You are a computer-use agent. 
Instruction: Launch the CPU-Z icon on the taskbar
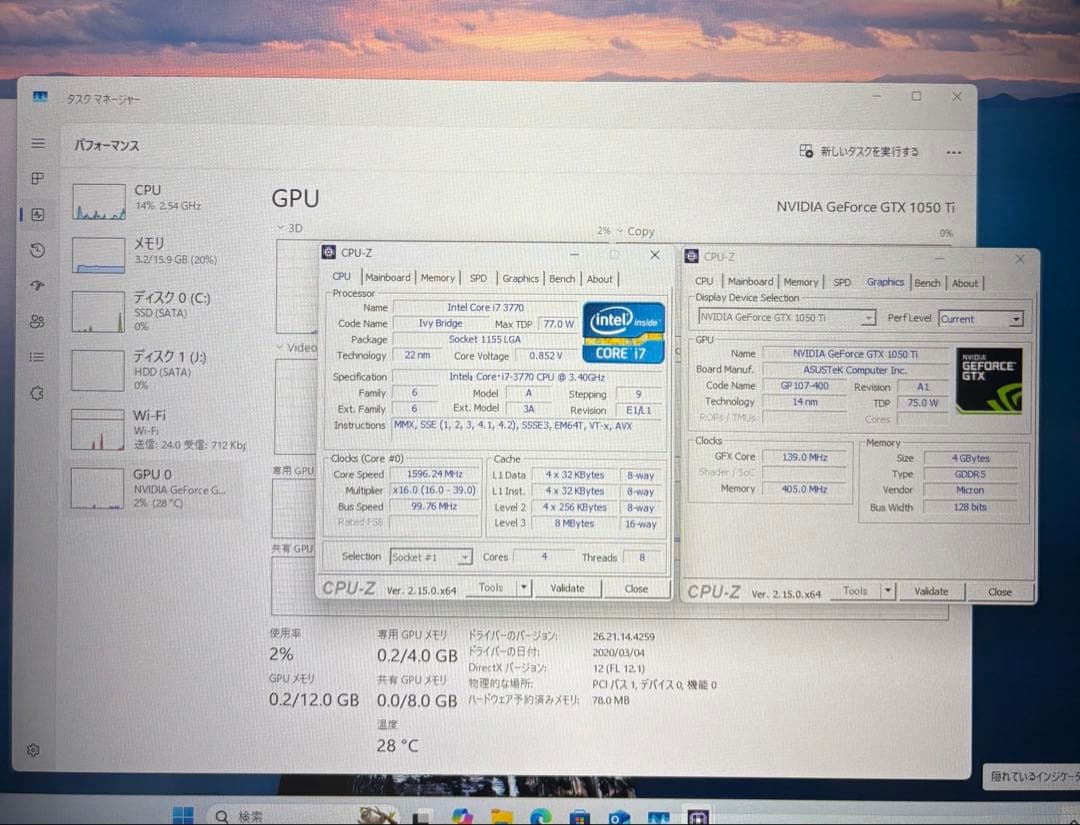[697, 815]
